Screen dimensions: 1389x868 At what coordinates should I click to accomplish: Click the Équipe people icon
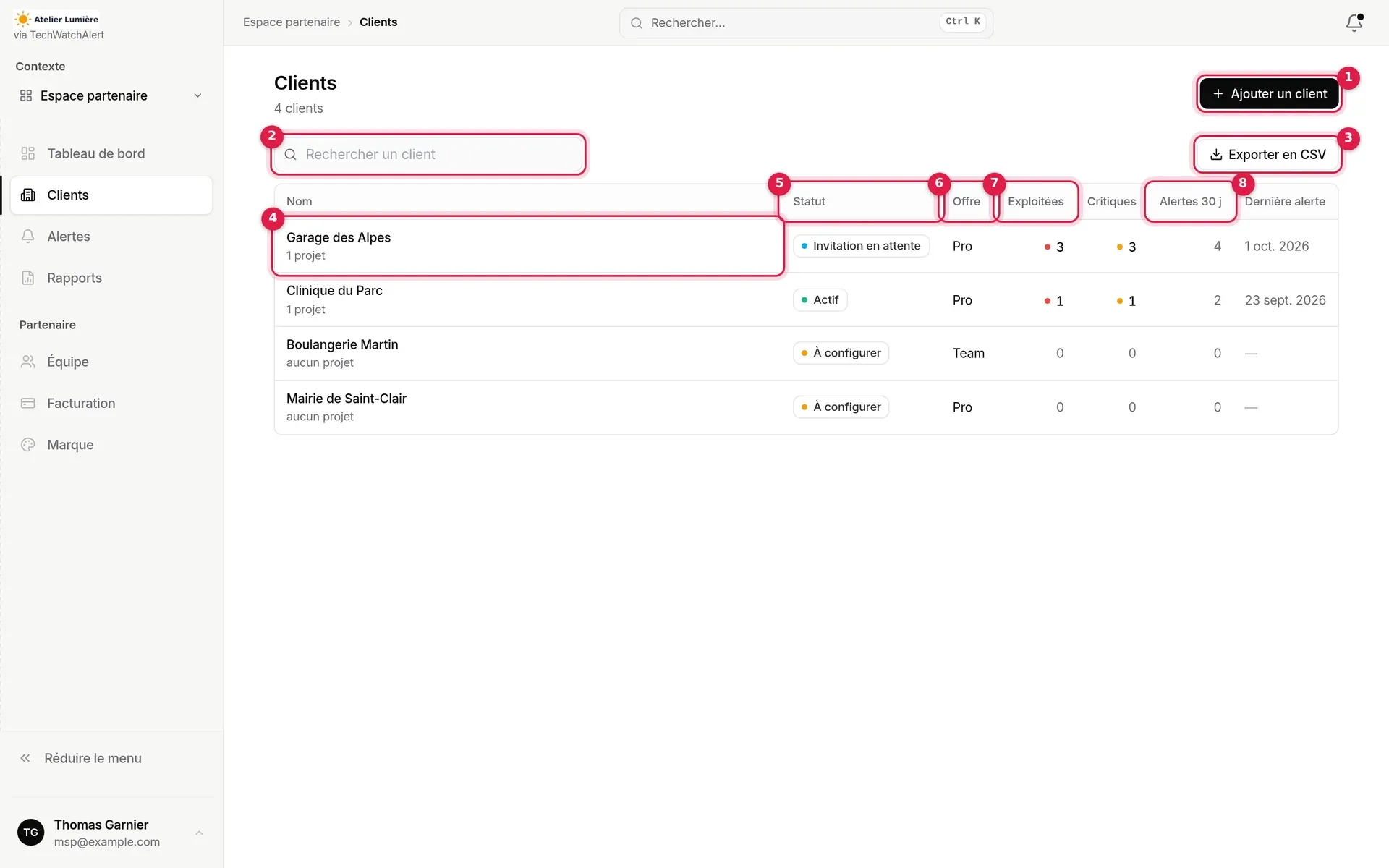[28, 362]
